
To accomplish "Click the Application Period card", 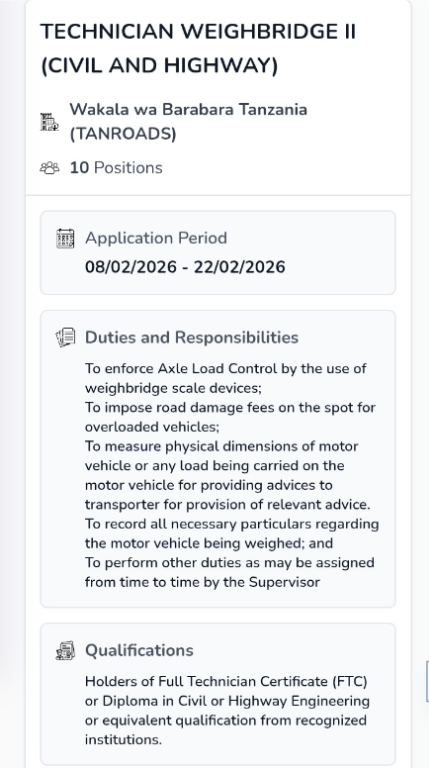I will (218, 253).
